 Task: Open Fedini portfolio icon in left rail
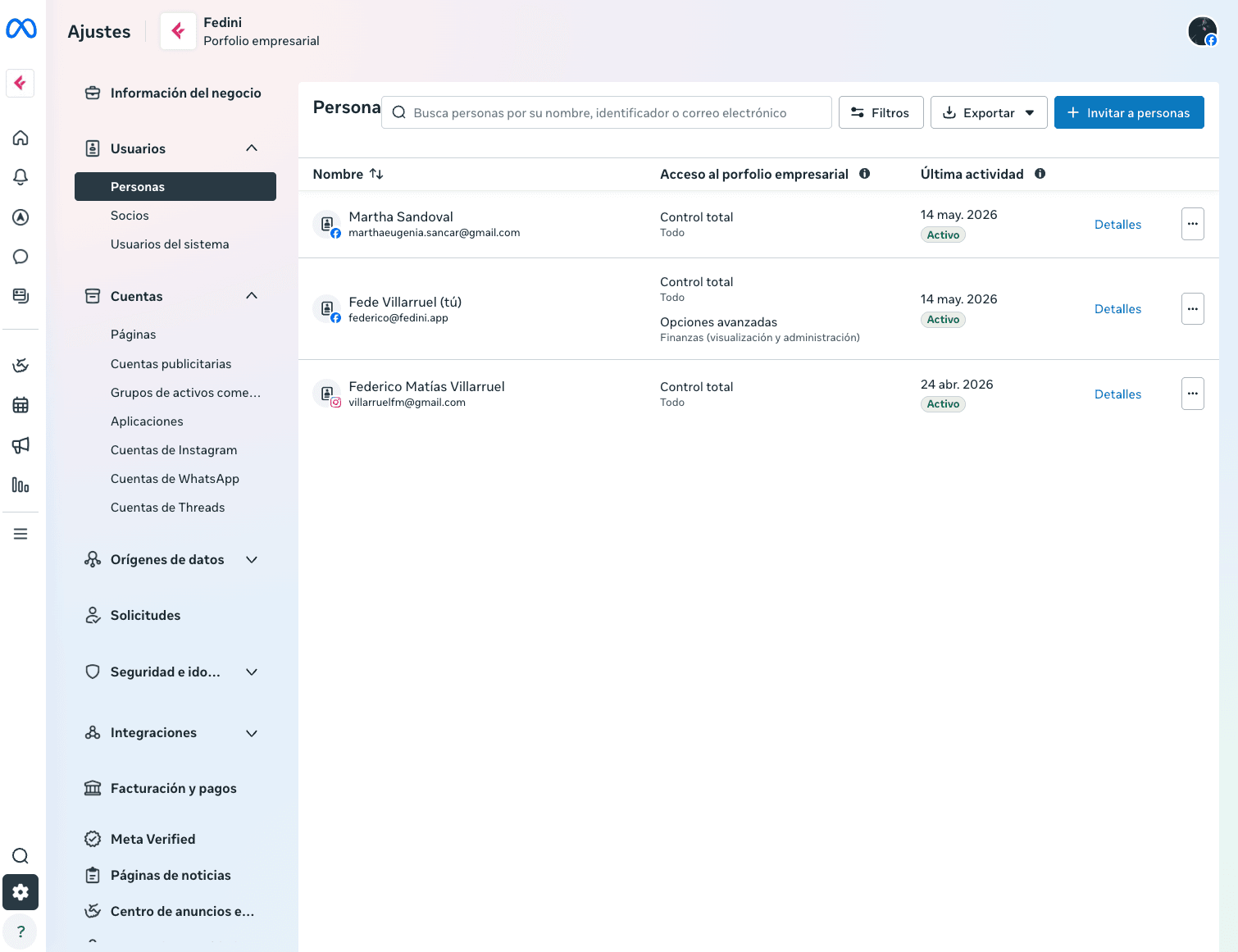click(20, 83)
